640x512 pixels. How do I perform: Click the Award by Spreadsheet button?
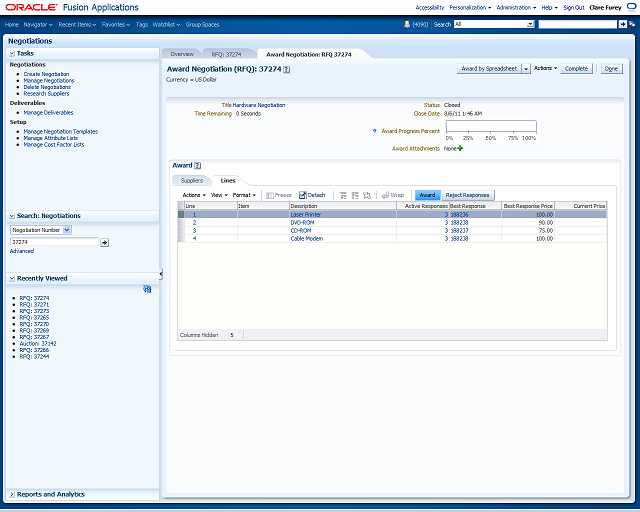tap(489, 69)
